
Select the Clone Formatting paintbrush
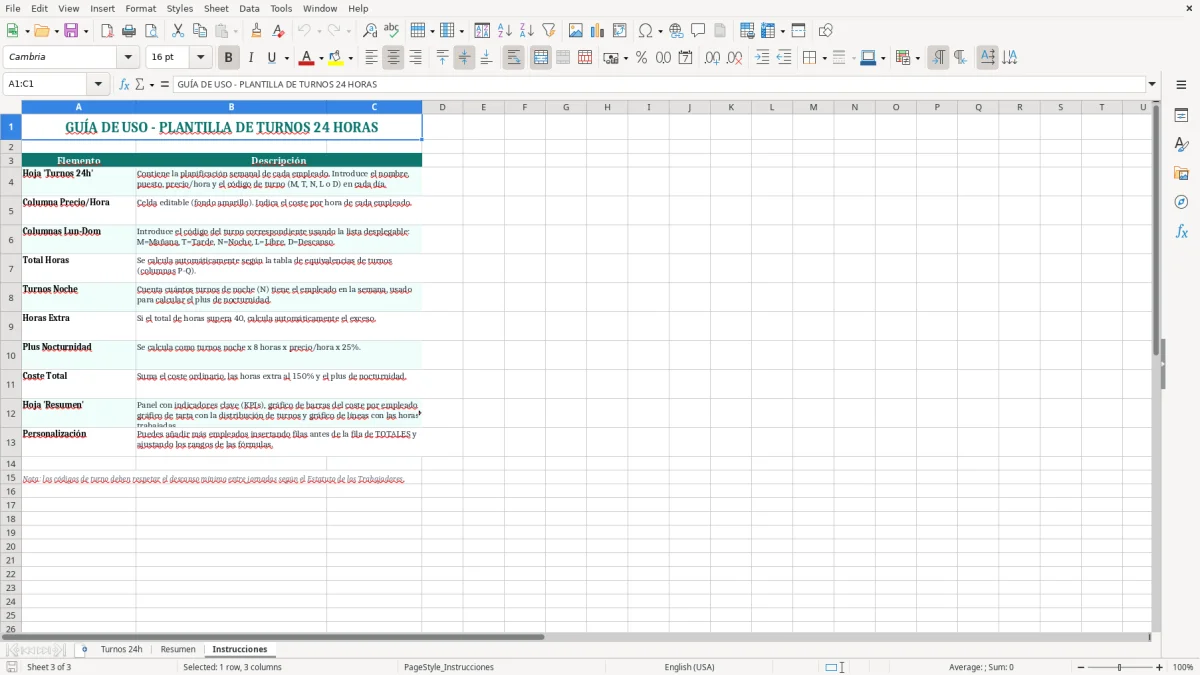click(256, 31)
